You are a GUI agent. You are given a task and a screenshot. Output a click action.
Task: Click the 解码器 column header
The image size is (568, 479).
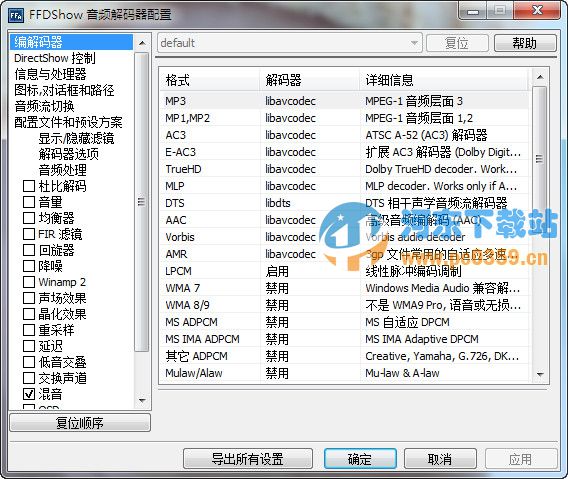pyautogui.click(x=310, y=80)
